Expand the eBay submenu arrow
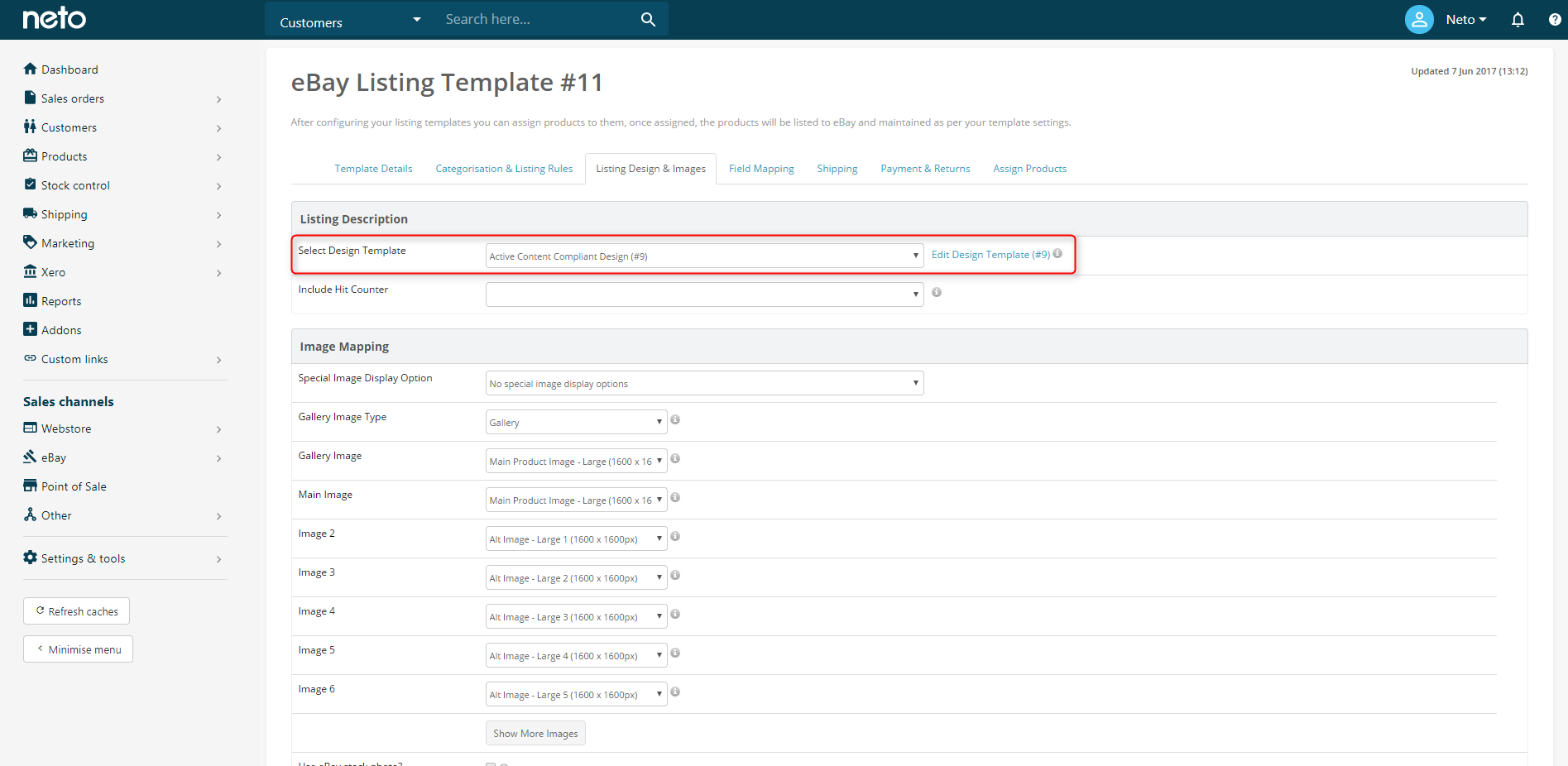Viewport: 1568px width, 766px height. point(219,458)
